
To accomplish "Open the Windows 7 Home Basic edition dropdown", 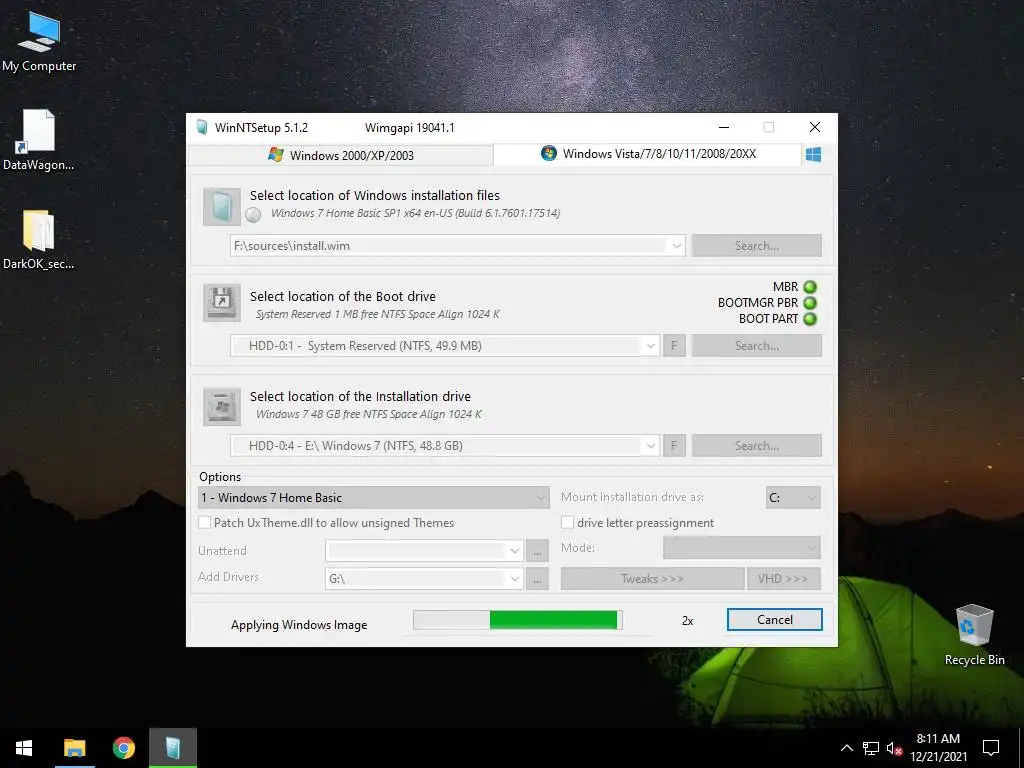I will [374, 498].
